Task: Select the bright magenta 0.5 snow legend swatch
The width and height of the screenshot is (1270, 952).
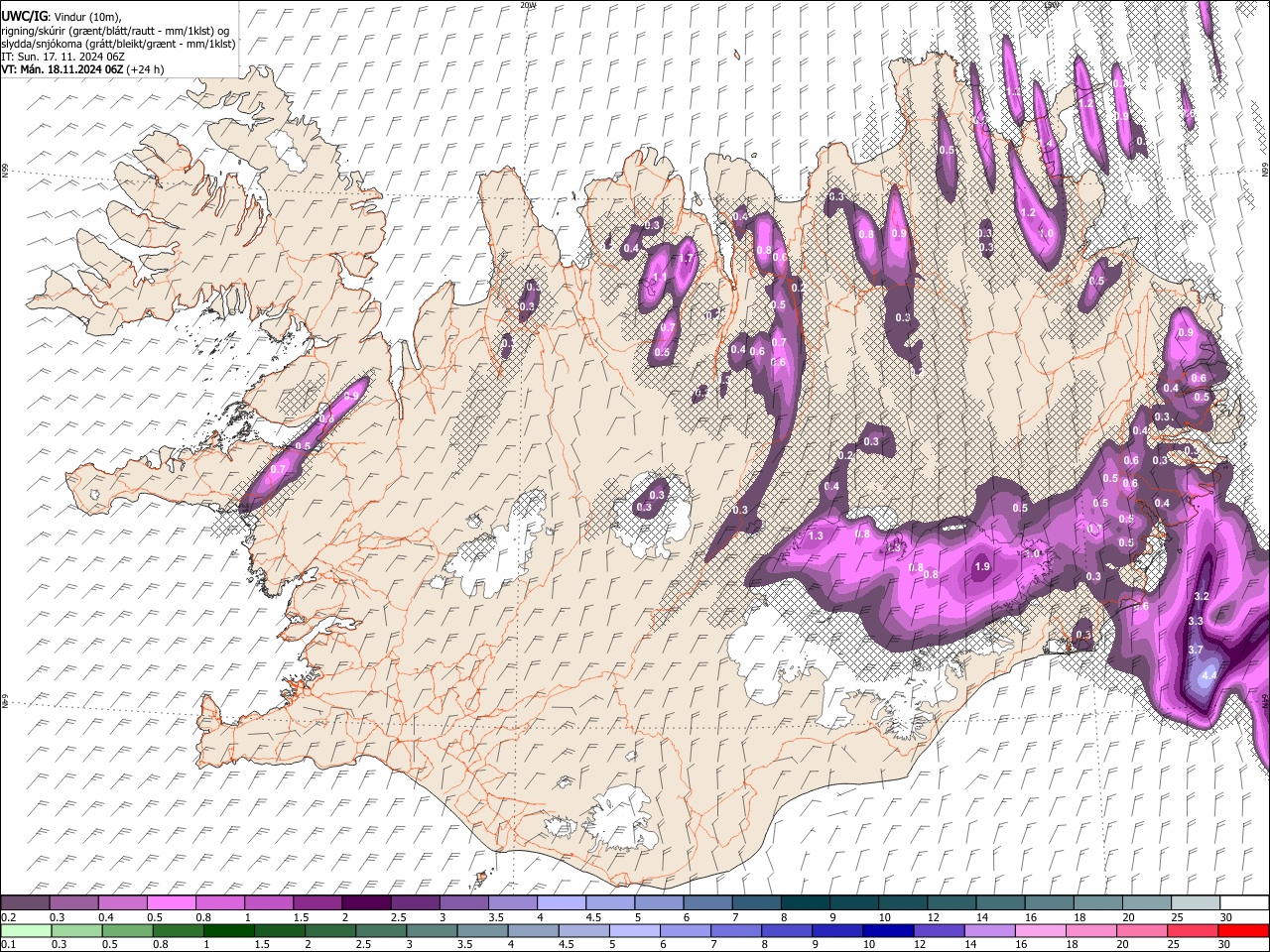Action: tap(171, 903)
